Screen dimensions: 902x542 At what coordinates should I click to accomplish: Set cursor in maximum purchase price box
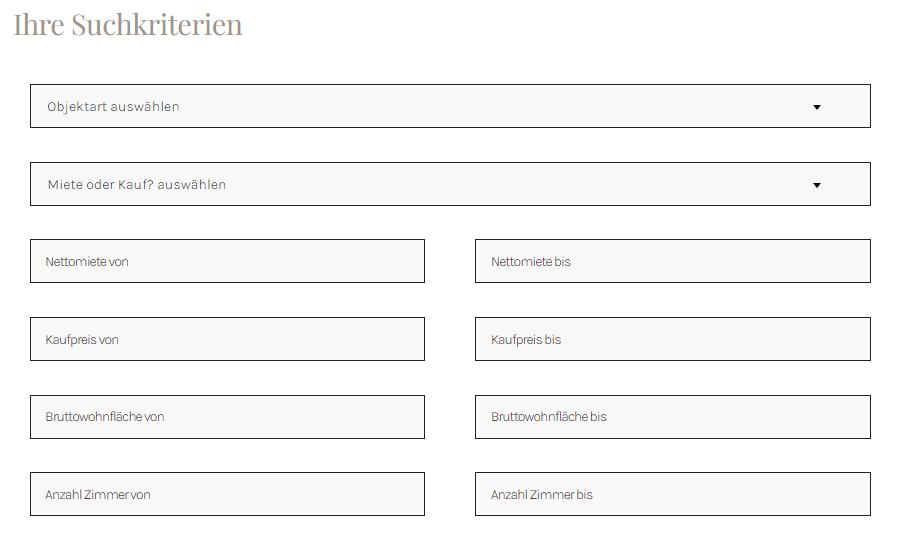(672, 339)
